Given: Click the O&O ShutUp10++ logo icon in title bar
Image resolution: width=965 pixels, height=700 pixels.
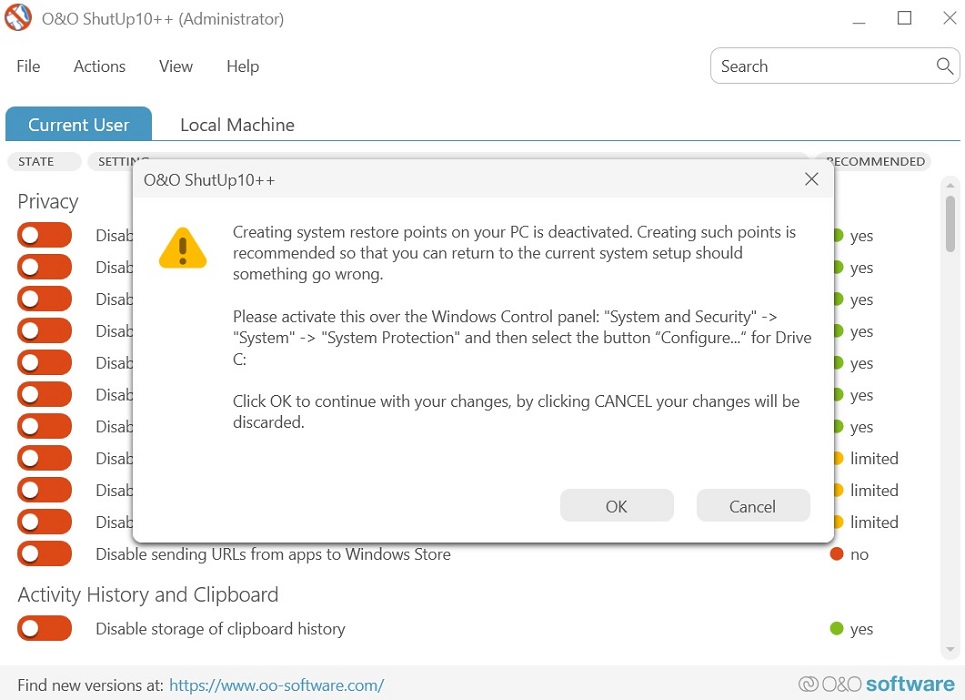Looking at the screenshot, I should [x=17, y=17].
